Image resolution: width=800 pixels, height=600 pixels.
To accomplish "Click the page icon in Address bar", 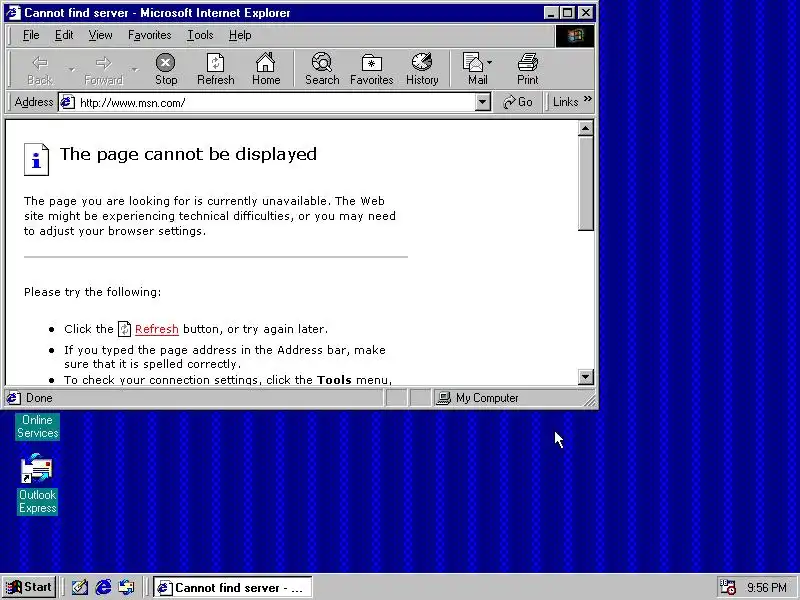I will 67,102.
